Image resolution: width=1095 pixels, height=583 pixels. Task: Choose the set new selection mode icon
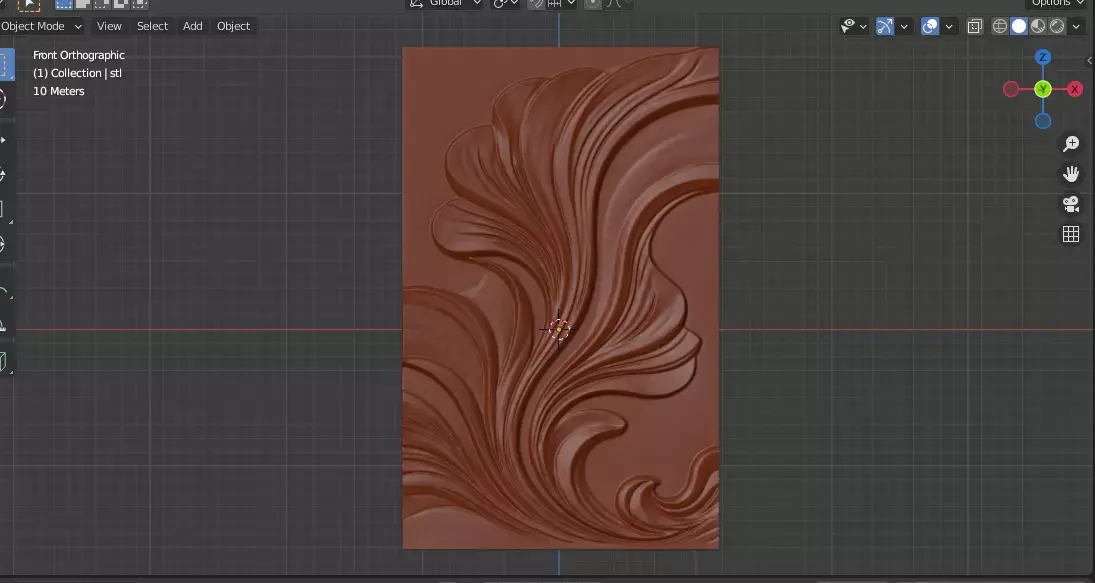tap(64, 3)
